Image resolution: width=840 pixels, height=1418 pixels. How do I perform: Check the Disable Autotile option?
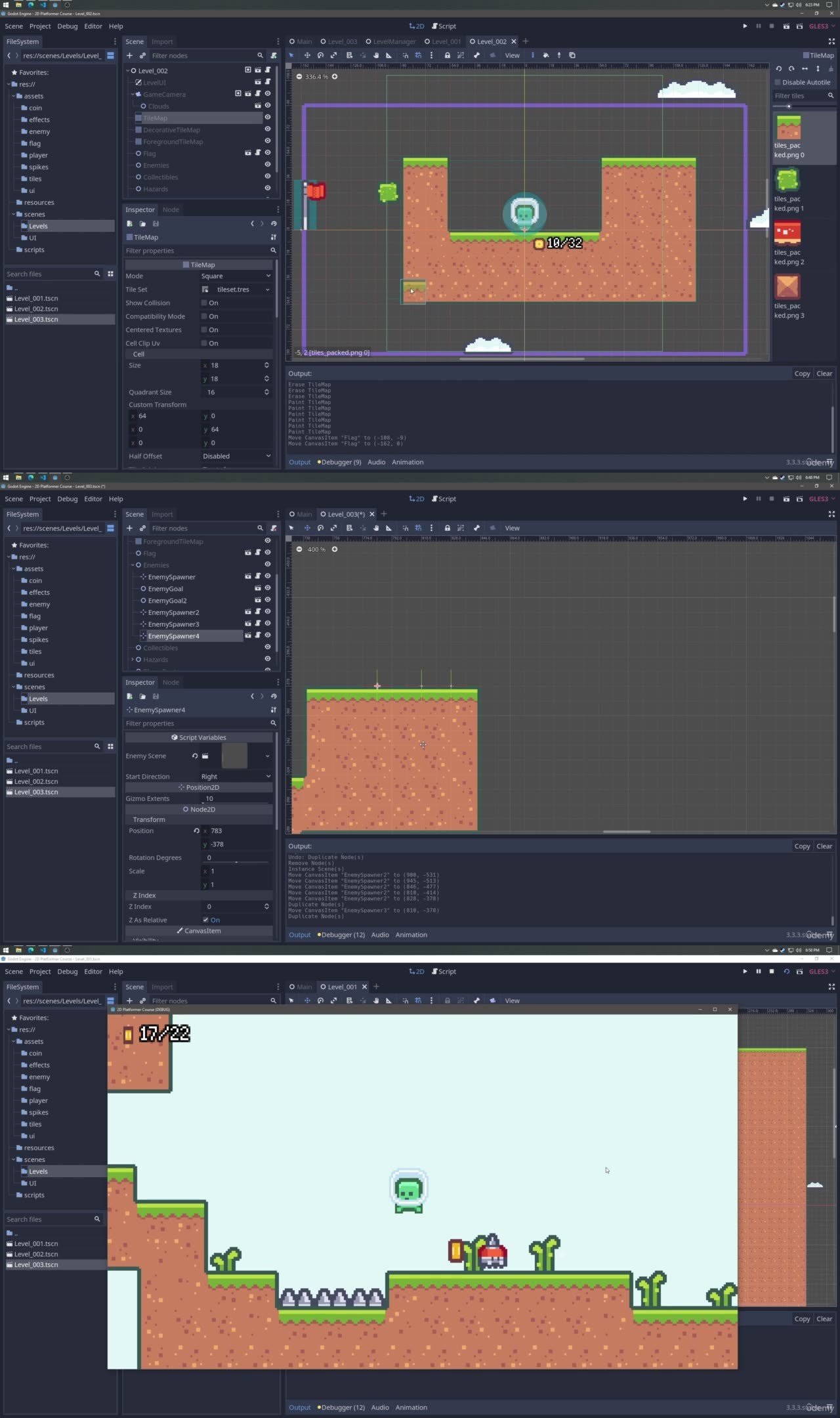pos(778,83)
